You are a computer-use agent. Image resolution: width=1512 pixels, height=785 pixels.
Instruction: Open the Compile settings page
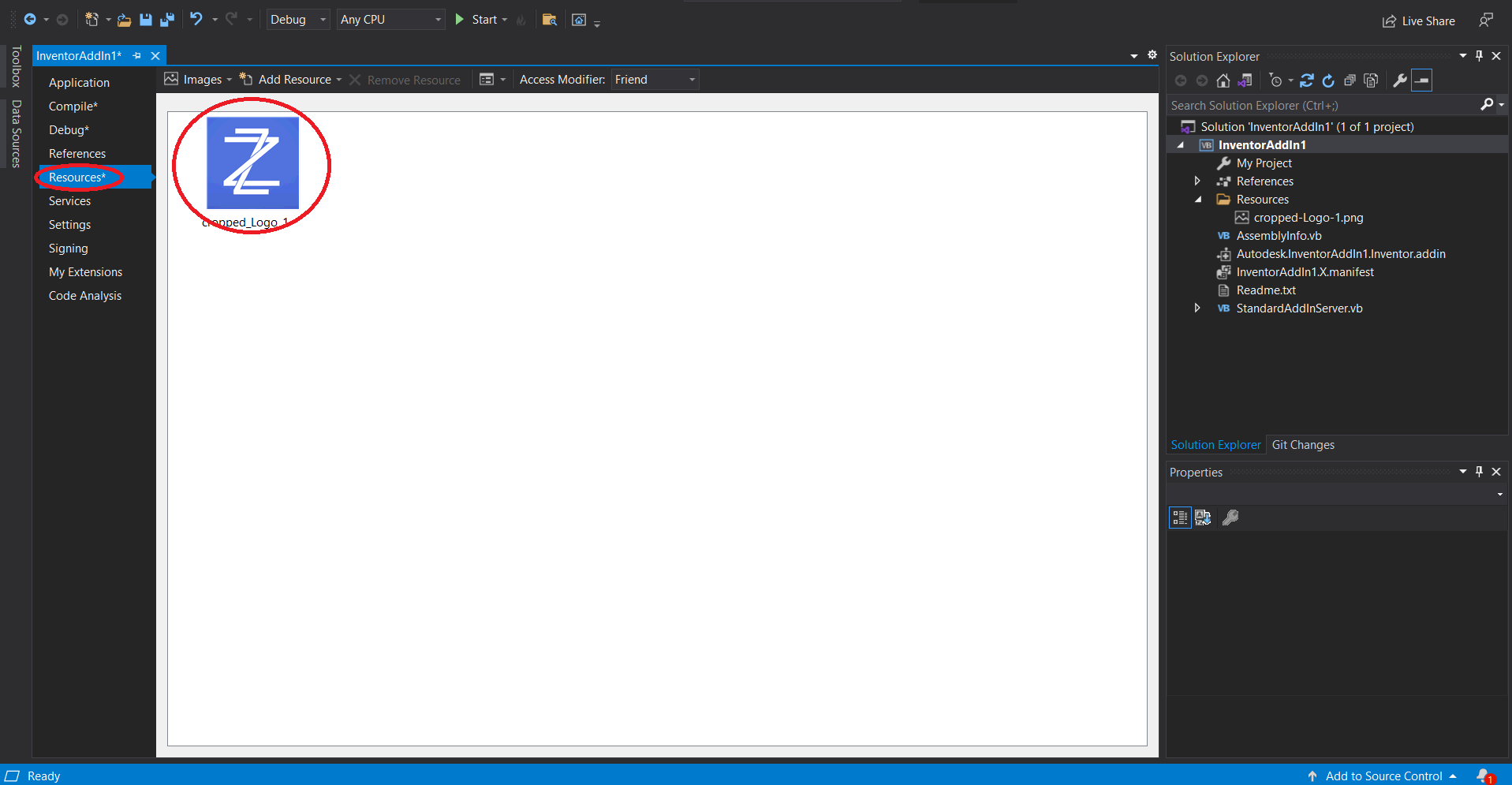tap(73, 106)
